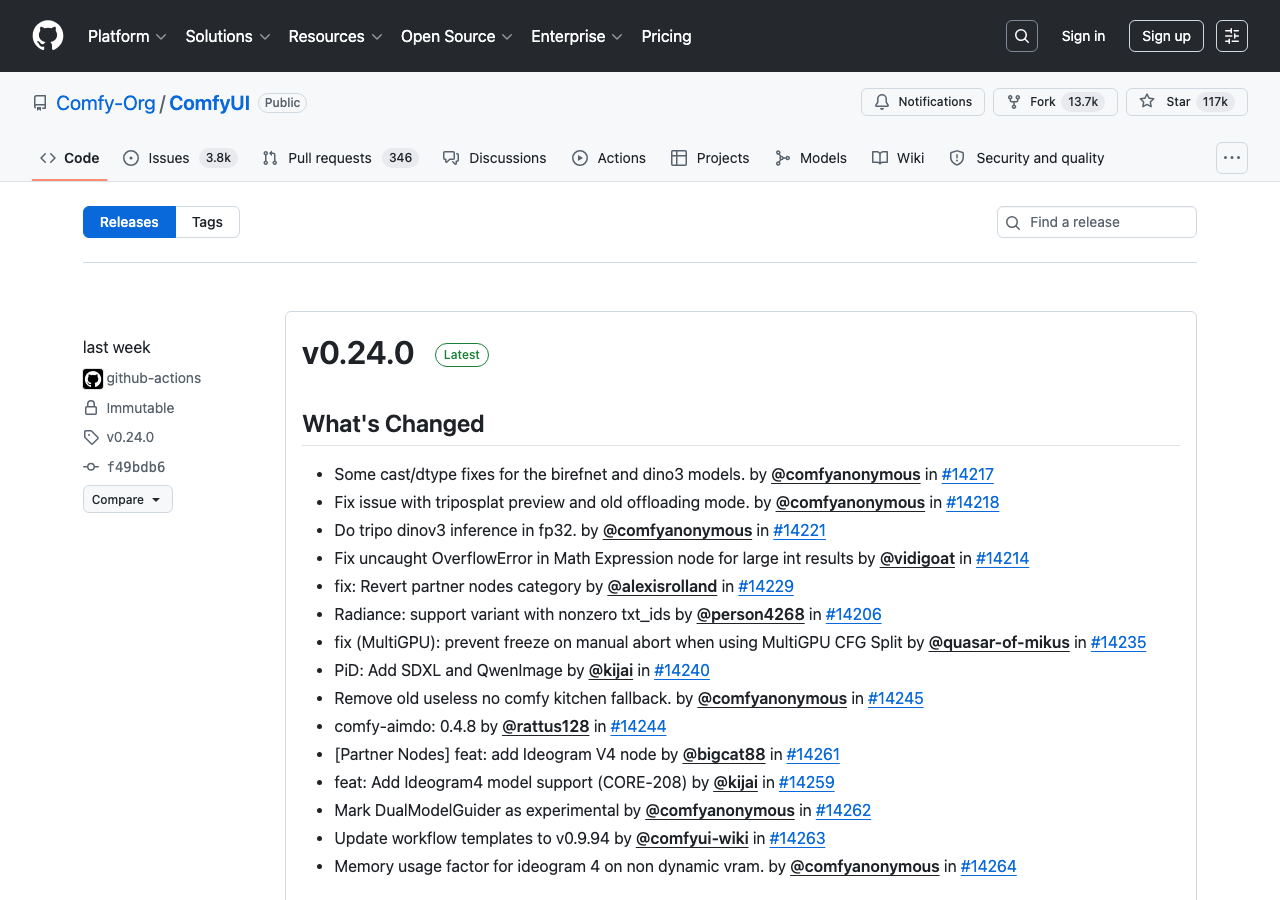
Task: Open the appearance settings icon in header
Action: (1232, 36)
